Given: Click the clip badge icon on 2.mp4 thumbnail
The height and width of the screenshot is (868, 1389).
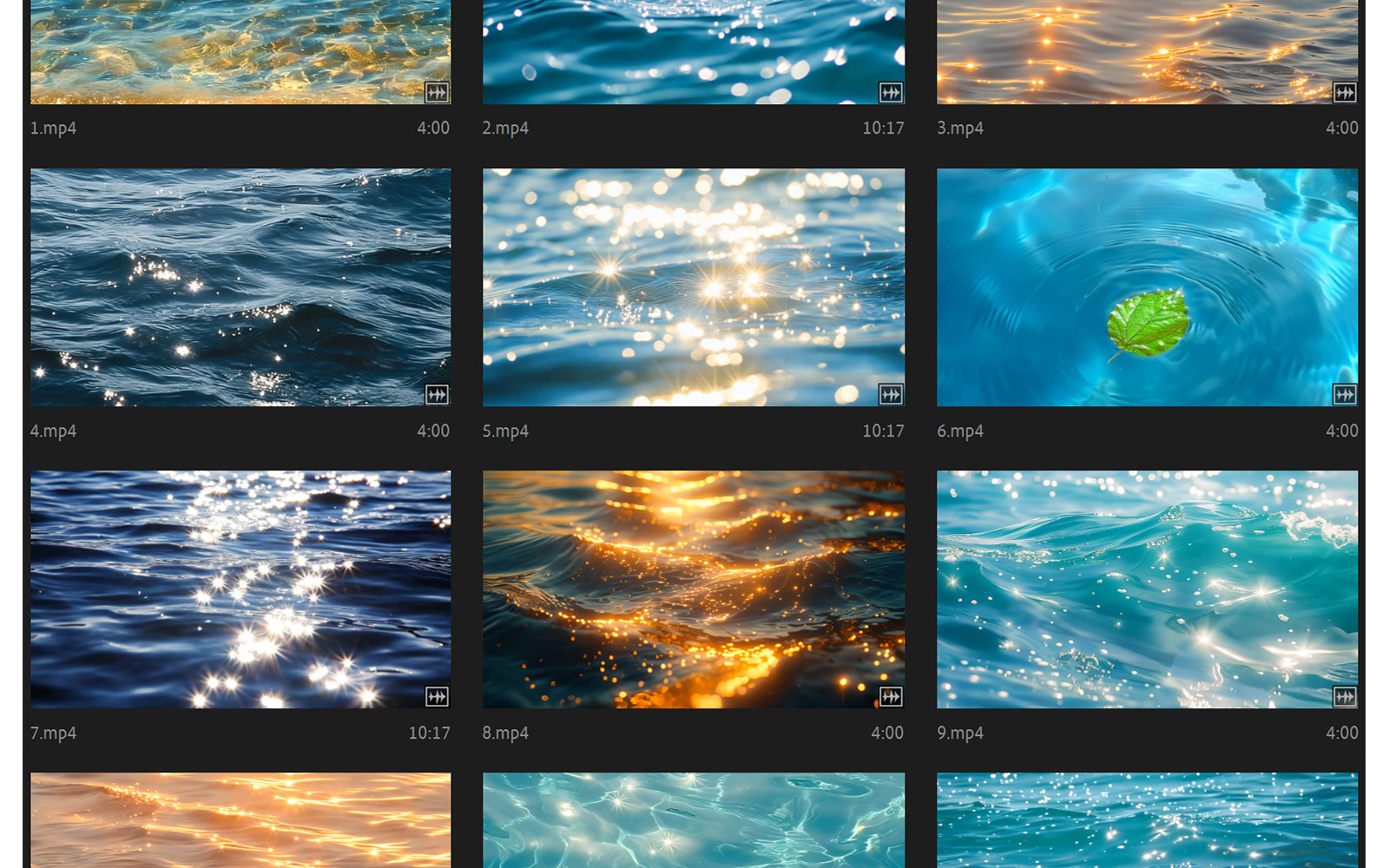Looking at the screenshot, I should tap(891, 92).
